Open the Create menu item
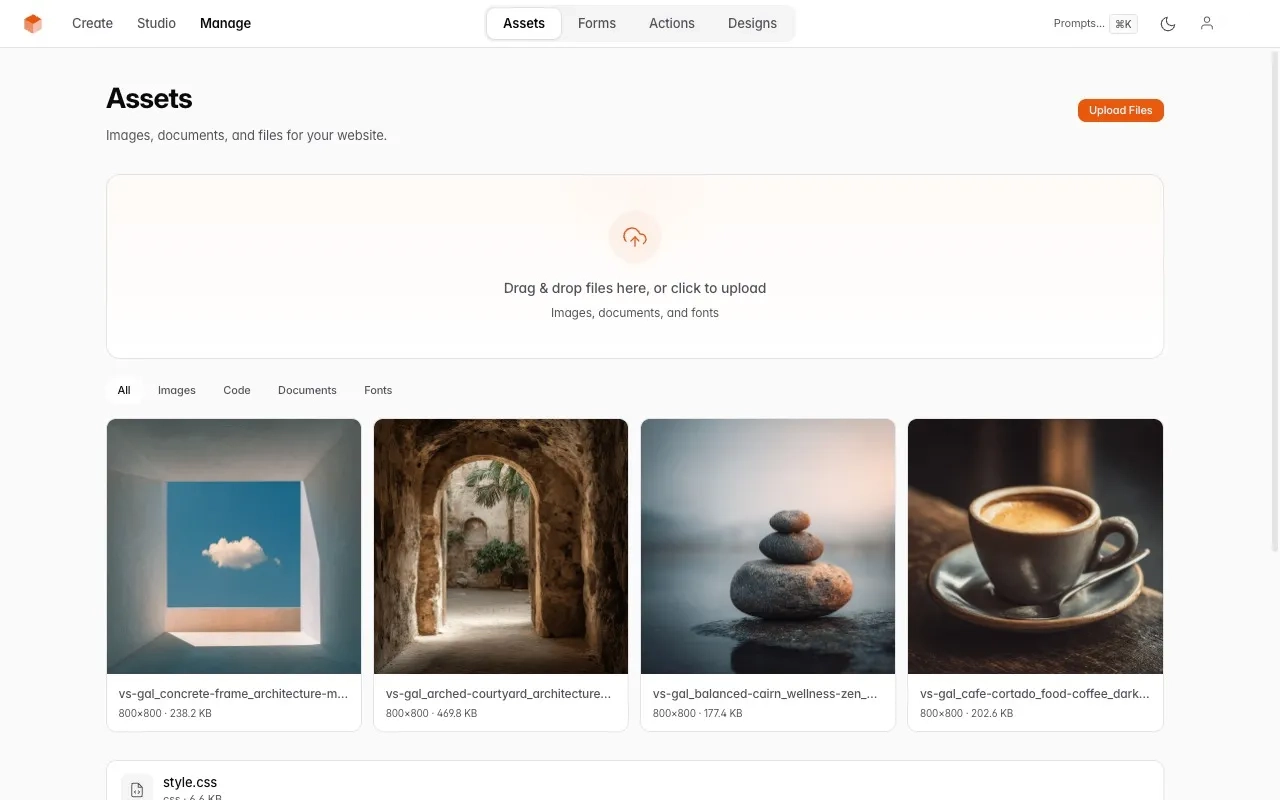This screenshot has width=1280, height=800. 92,23
